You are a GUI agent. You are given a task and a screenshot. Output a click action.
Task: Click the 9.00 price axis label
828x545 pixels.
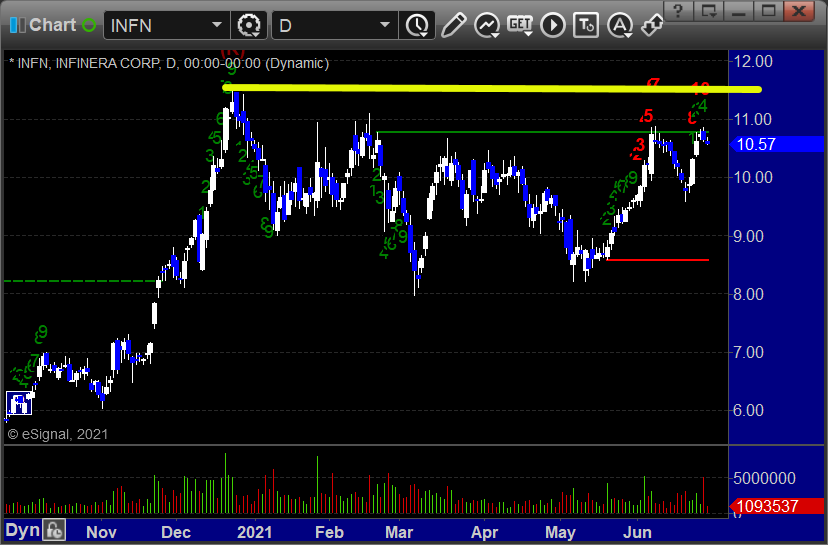(x=748, y=236)
